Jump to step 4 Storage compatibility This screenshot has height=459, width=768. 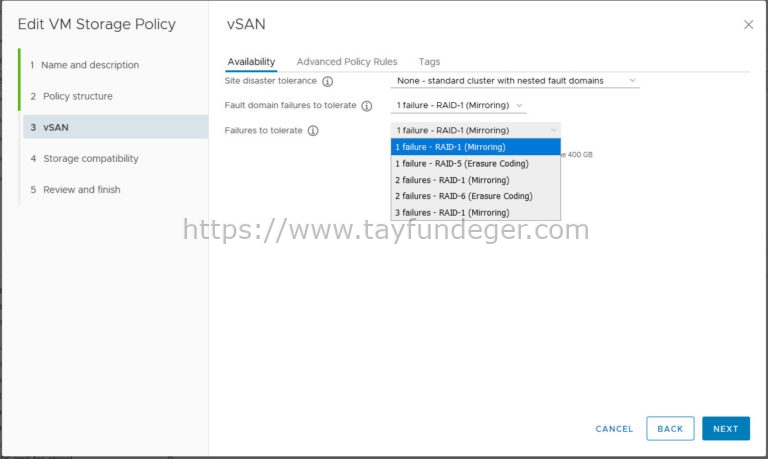point(90,158)
